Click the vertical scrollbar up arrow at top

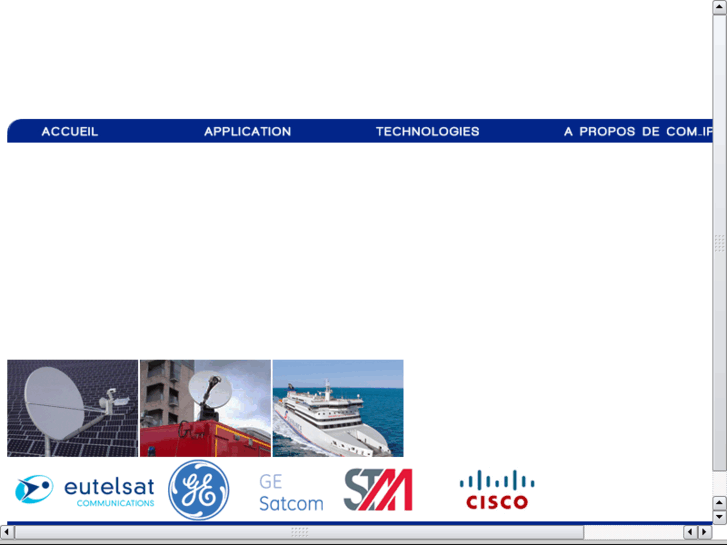pos(720,7)
